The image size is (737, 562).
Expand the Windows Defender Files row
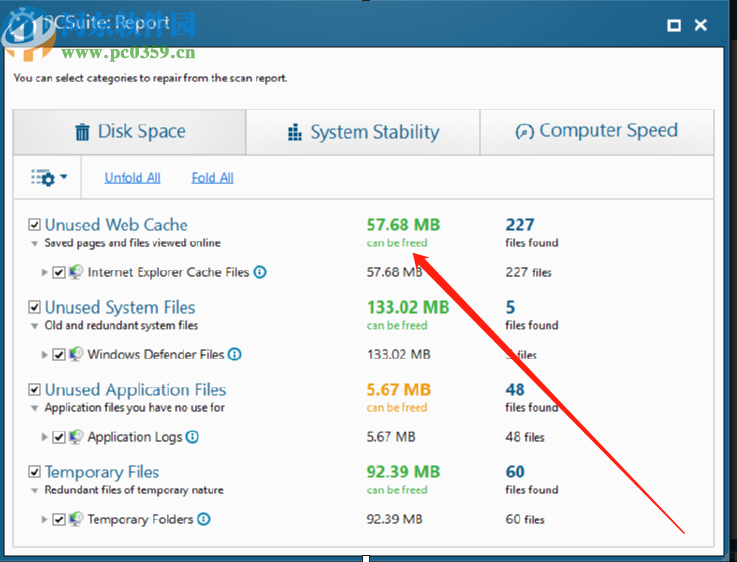[x=44, y=355]
